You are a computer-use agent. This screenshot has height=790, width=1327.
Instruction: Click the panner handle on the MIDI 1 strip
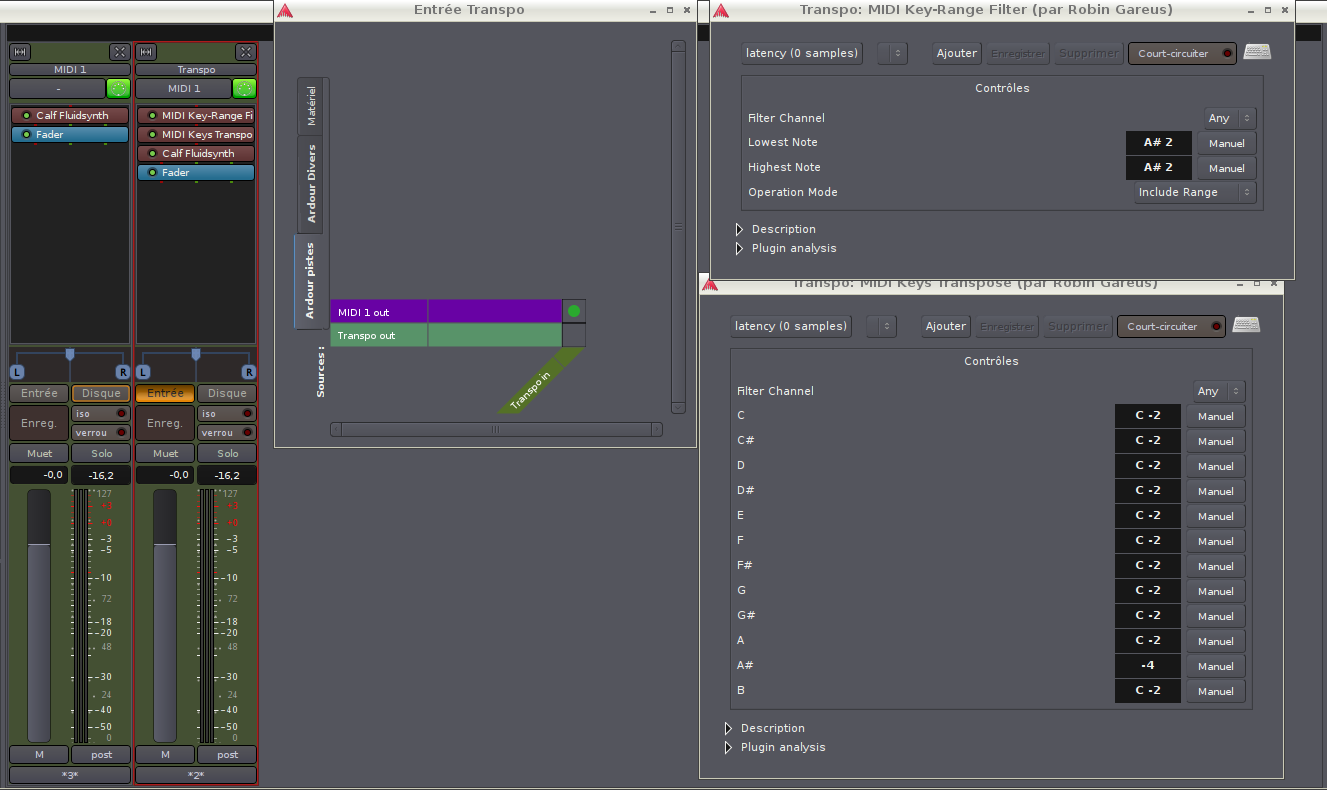(70, 354)
